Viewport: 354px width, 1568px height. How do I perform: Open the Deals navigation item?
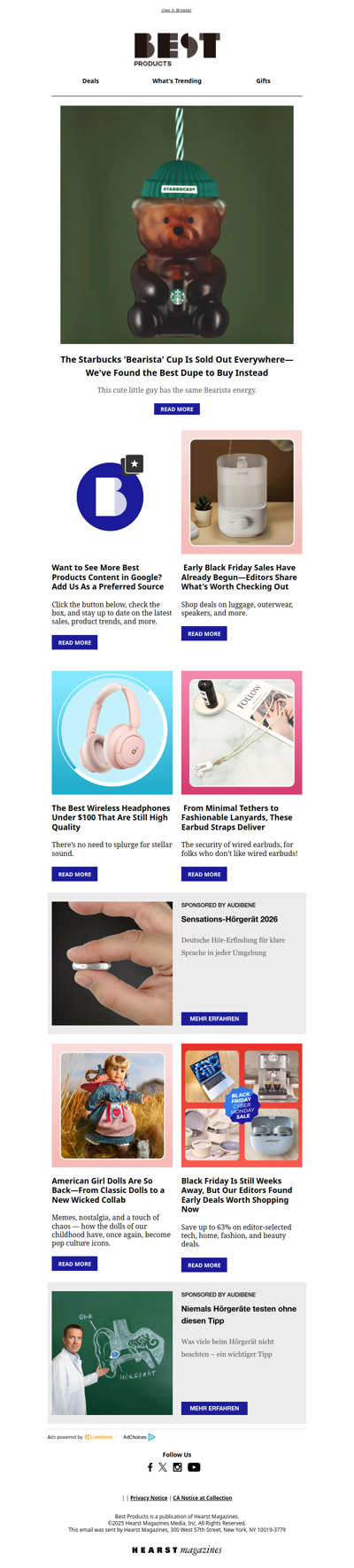click(90, 80)
